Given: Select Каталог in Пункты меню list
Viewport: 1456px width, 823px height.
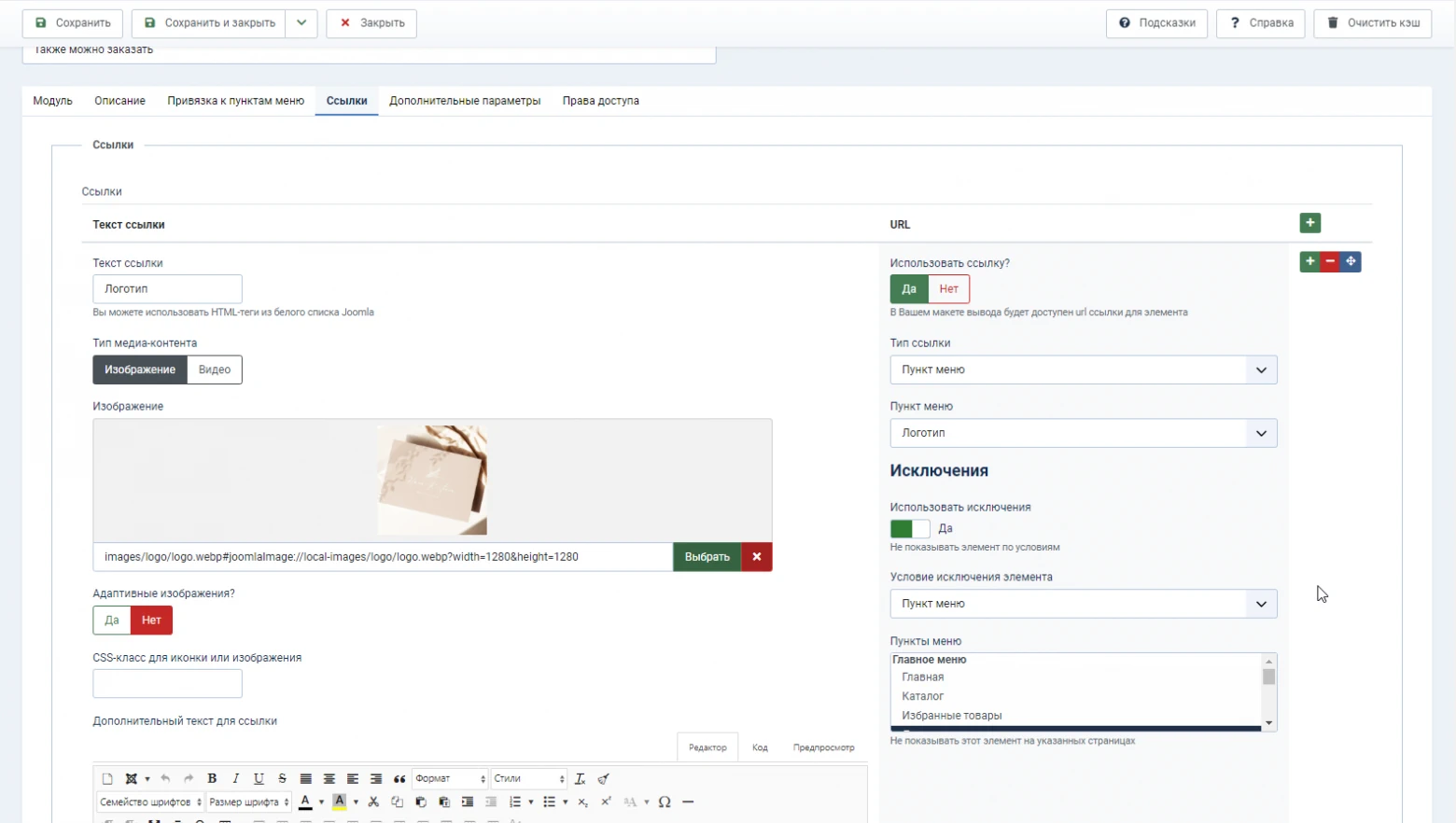Looking at the screenshot, I should coord(923,696).
